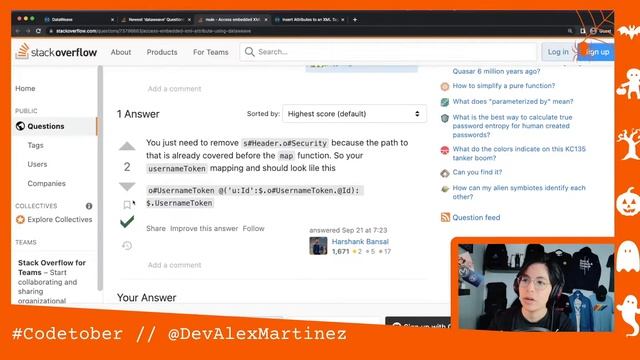Open the answer's activity history clock icon
This screenshot has width=640, height=360.
pos(127,245)
